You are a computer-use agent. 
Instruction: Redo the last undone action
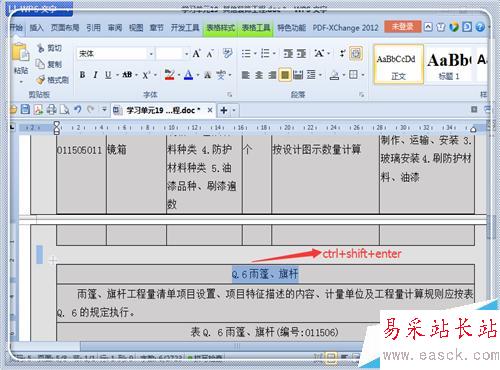(x=90, y=109)
